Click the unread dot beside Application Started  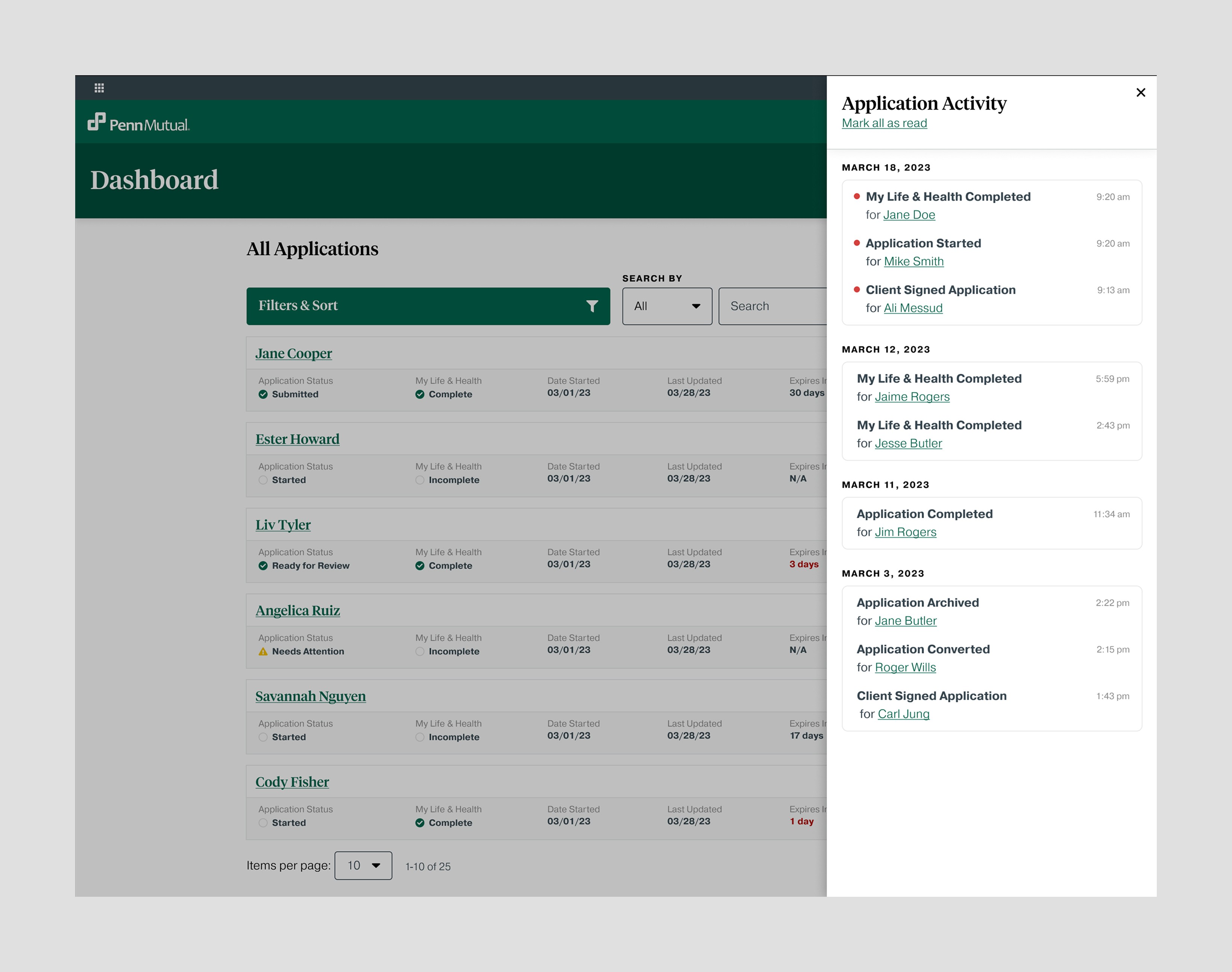coord(857,243)
